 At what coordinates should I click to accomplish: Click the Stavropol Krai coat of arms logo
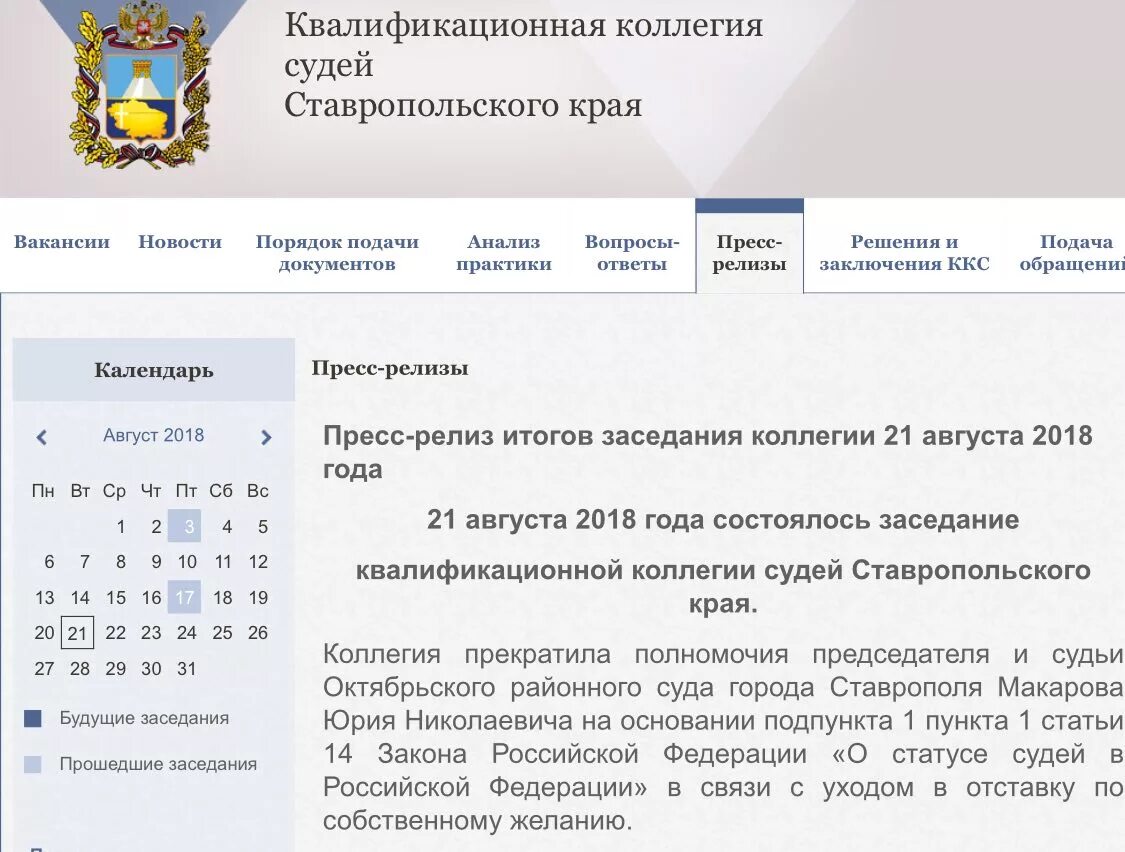coord(142,85)
